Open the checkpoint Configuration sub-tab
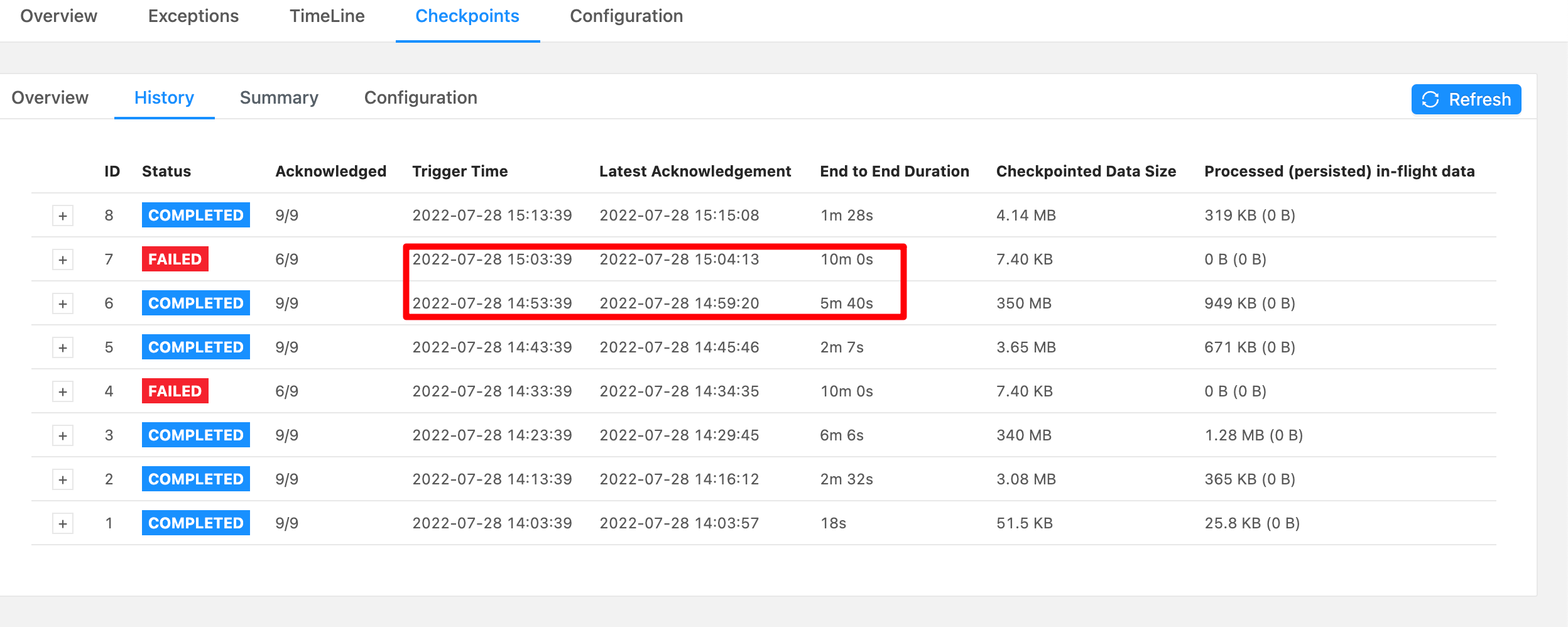This screenshot has height=627, width=1568. 421,98
